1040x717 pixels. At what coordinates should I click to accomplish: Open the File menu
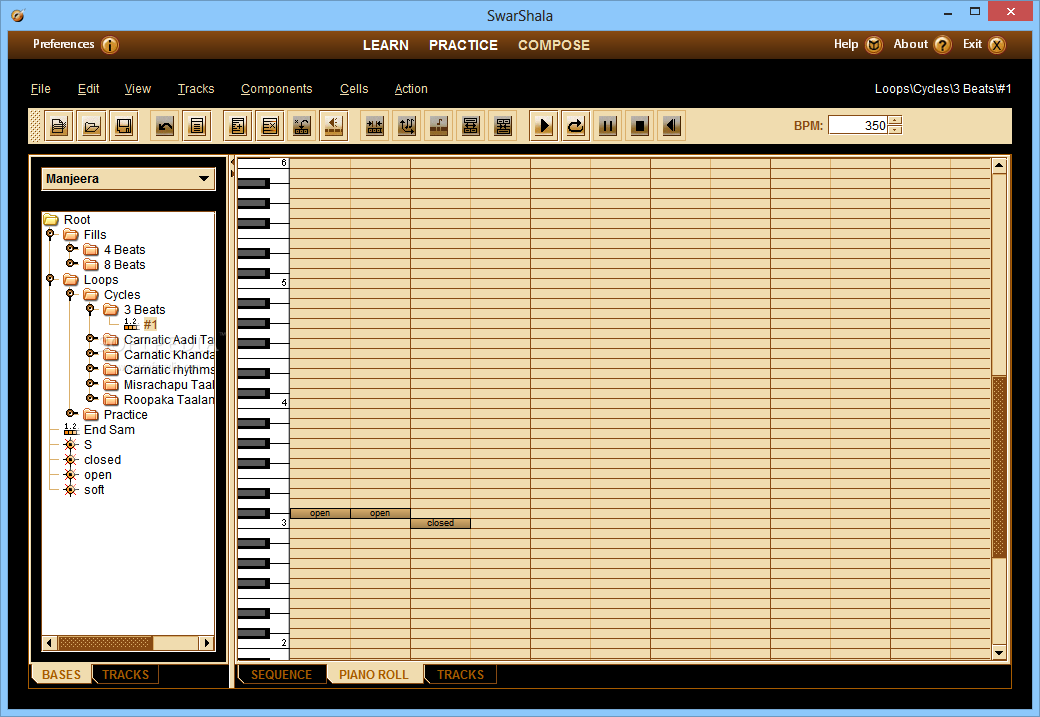(x=40, y=89)
